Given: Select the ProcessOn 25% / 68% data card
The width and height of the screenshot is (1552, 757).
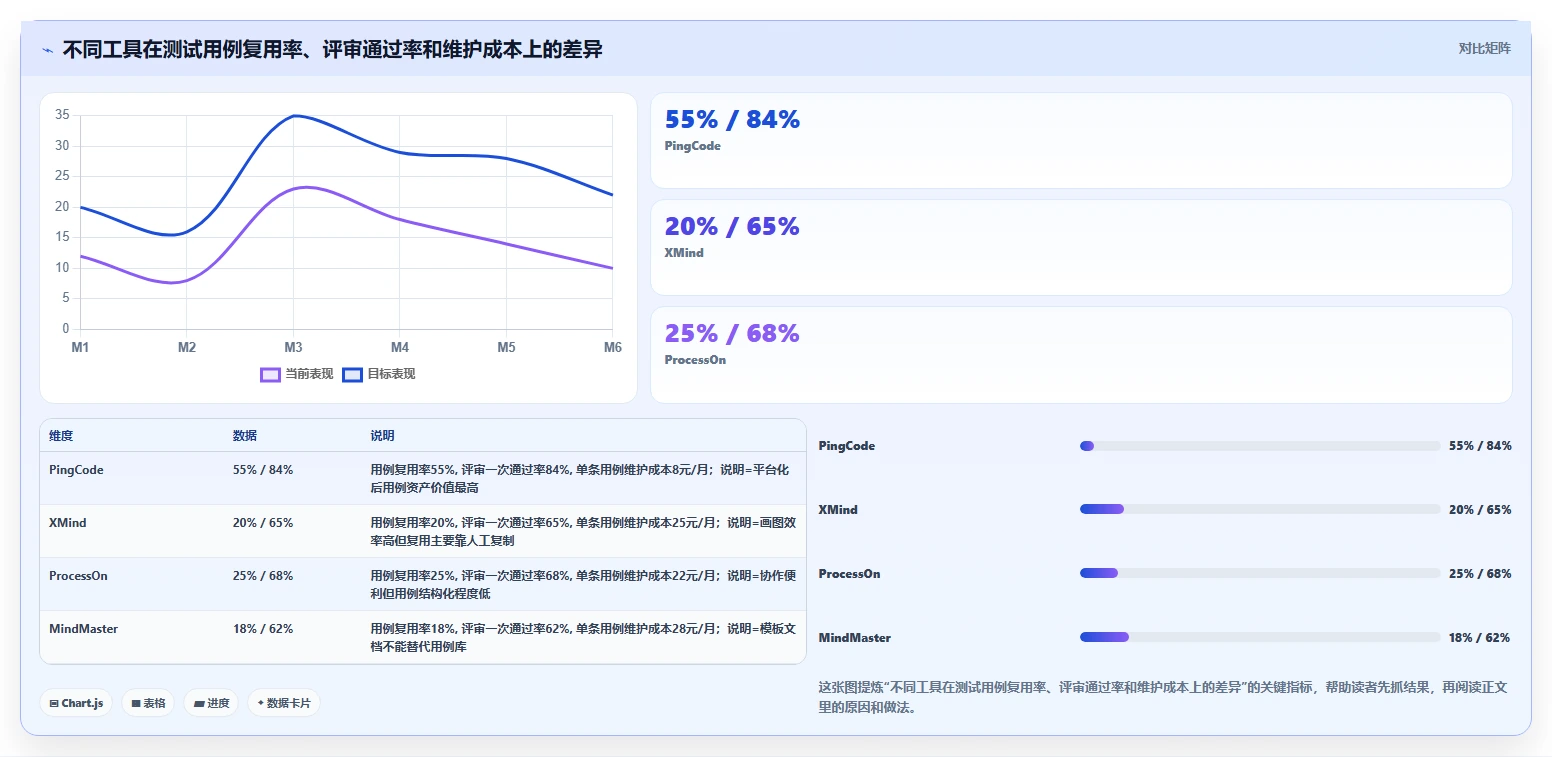Looking at the screenshot, I should point(1081,355).
